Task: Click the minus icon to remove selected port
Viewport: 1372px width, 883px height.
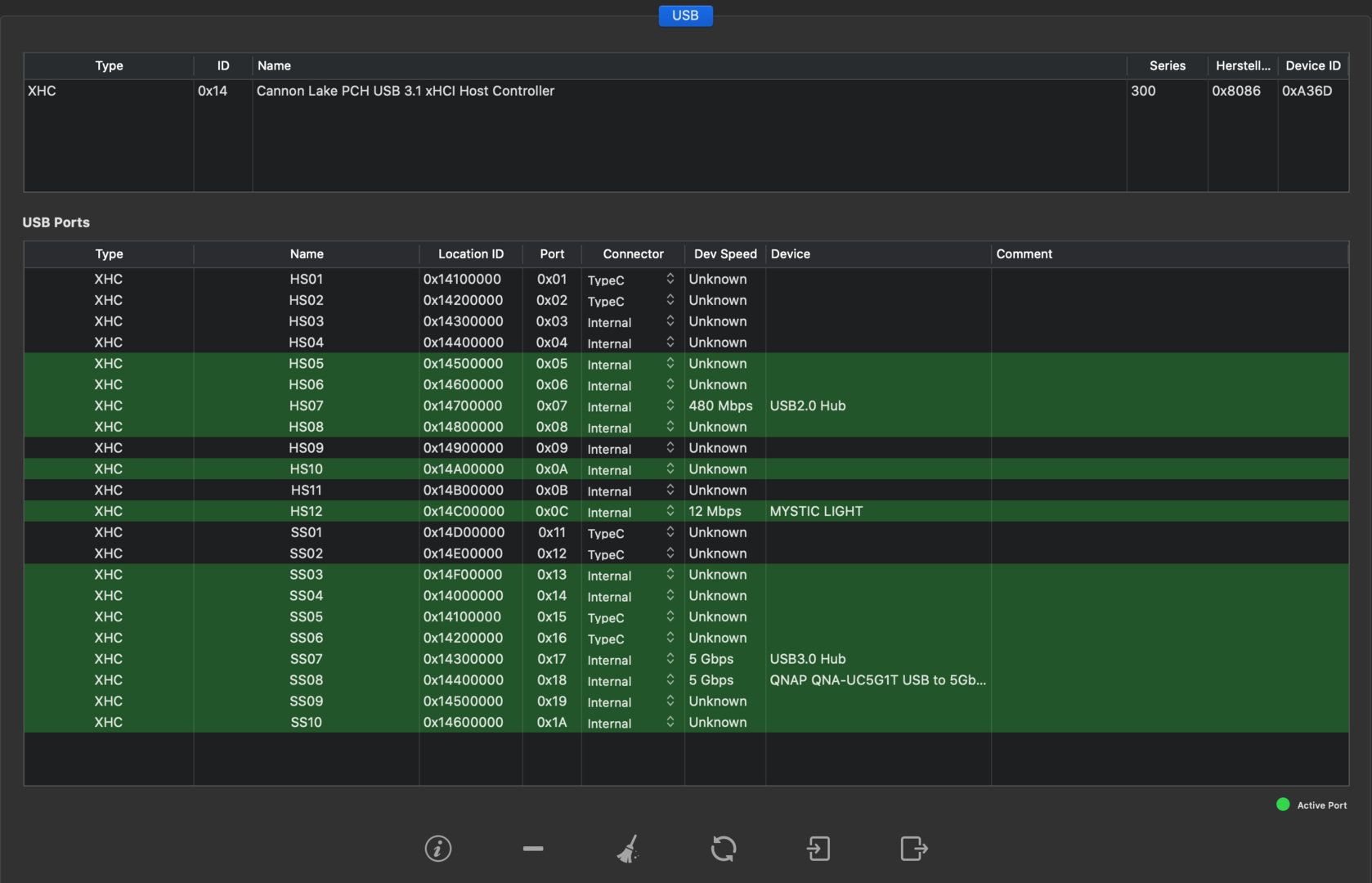Action: [x=533, y=849]
